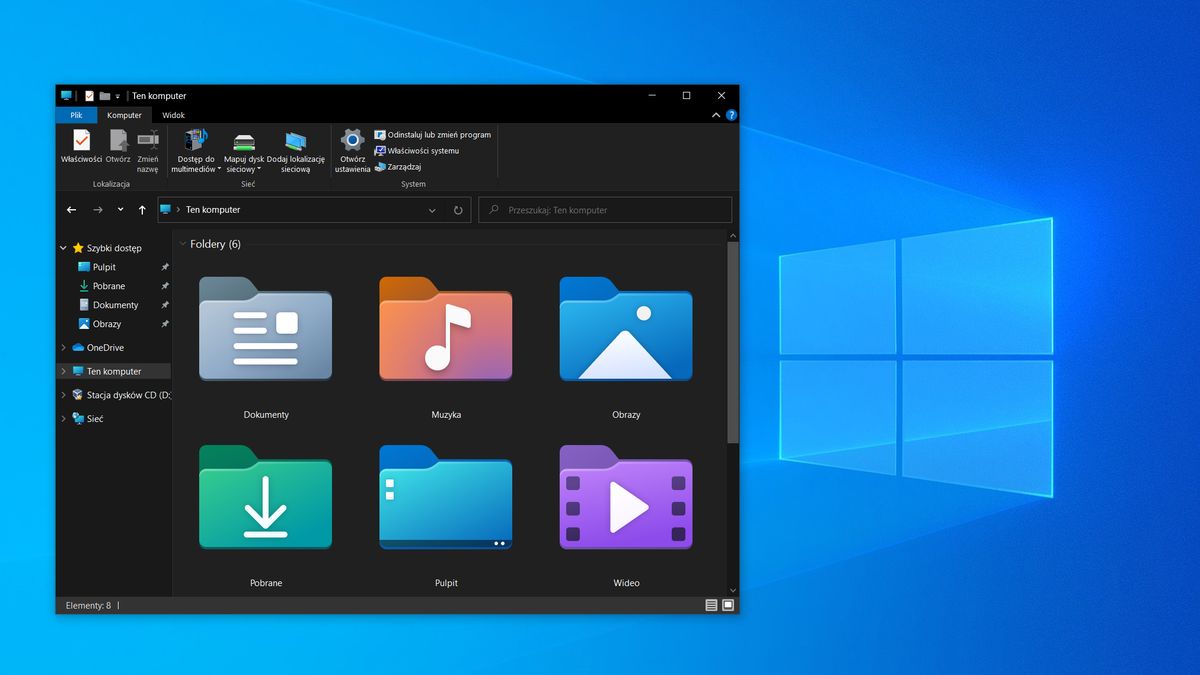1200x675 pixels.
Task: Unpin Pulpit from Szybki dostęp
Action: 165,266
